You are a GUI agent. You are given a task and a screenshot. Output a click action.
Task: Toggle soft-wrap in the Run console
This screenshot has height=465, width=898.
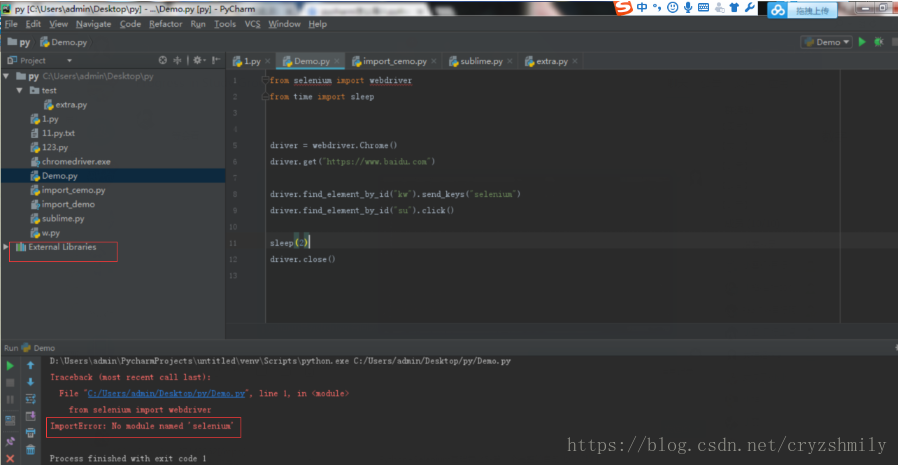(x=30, y=399)
